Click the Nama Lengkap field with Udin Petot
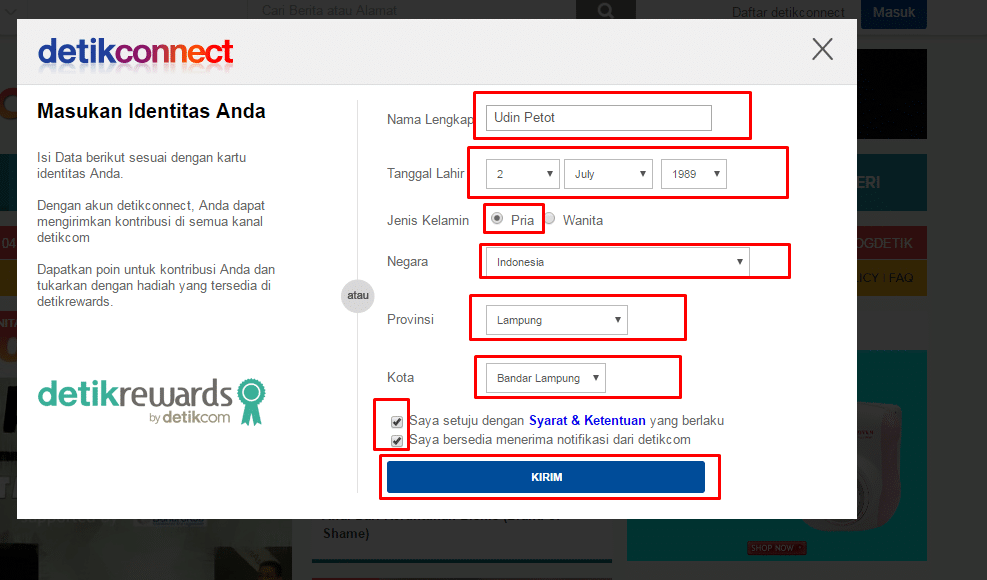Image resolution: width=987 pixels, height=580 pixels. pyautogui.click(x=599, y=118)
